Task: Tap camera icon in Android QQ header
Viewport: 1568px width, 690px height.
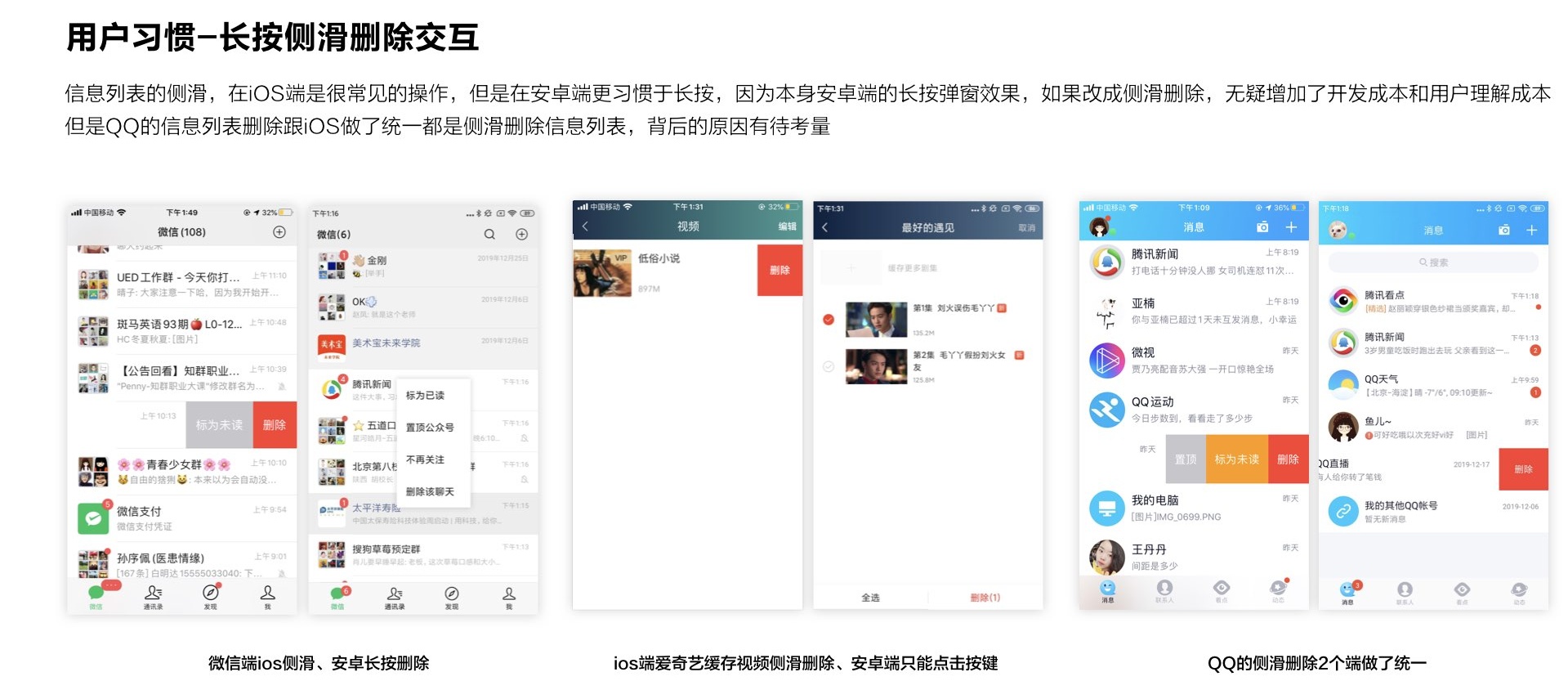Action: click(1503, 231)
